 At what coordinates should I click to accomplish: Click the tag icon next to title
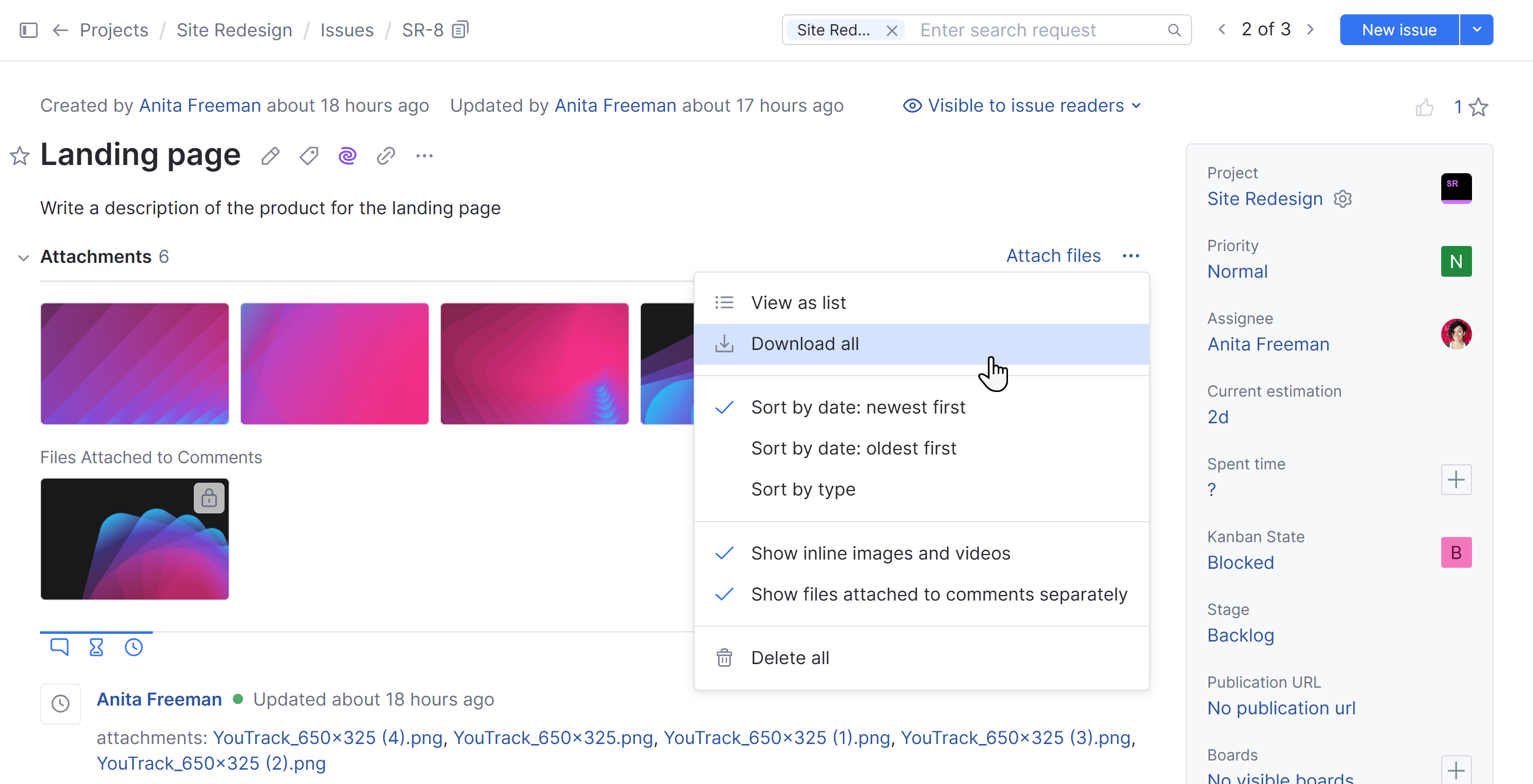[309, 156]
